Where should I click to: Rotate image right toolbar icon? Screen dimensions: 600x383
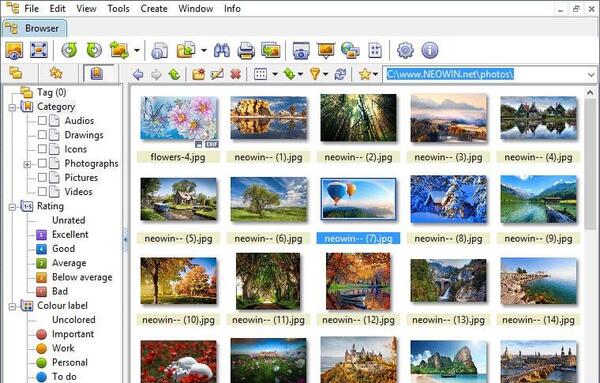pyautogui.click(x=94, y=50)
